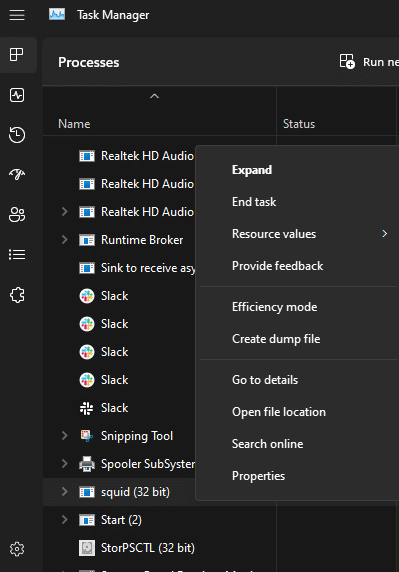The height and width of the screenshot is (572, 399).
Task: Open the Startup apps sidebar icon
Action: click(17, 174)
